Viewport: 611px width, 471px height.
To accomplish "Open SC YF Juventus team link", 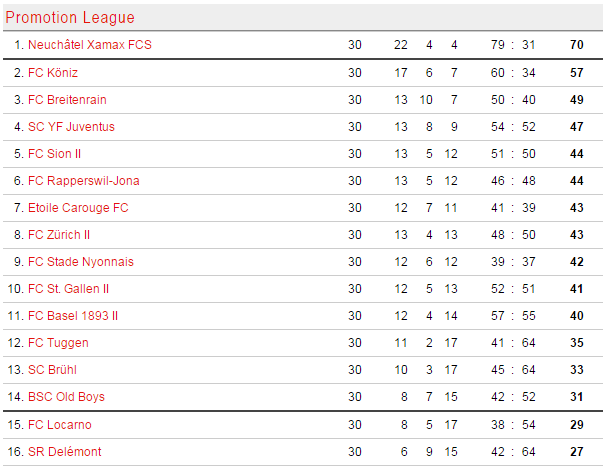I will (x=71, y=127).
